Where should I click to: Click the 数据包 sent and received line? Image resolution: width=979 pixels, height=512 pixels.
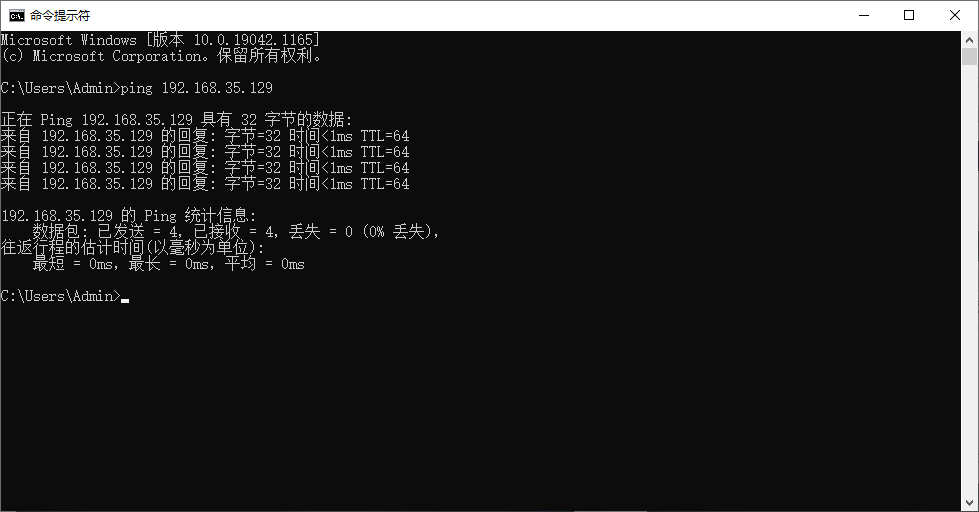click(236, 232)
